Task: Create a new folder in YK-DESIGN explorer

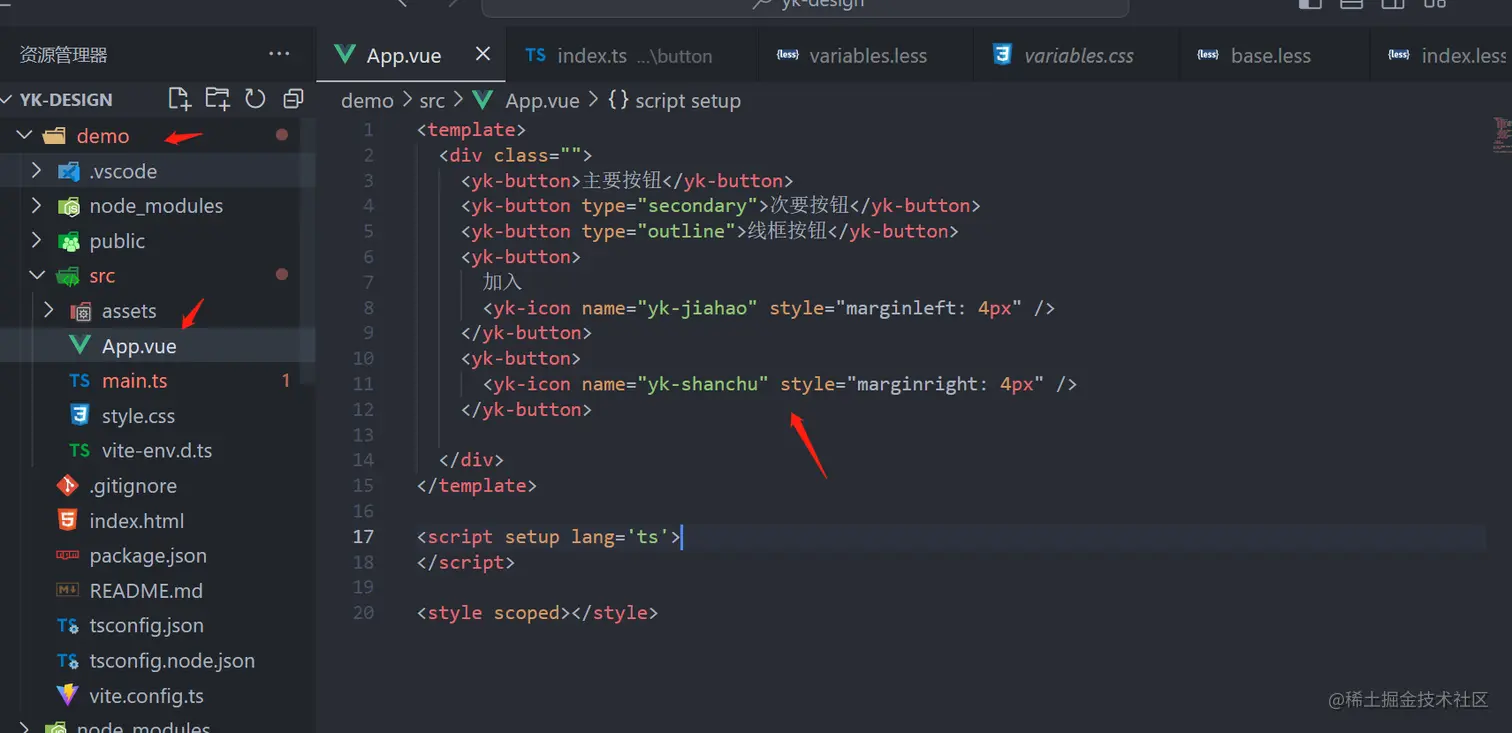Action: [x=217, y=99]
